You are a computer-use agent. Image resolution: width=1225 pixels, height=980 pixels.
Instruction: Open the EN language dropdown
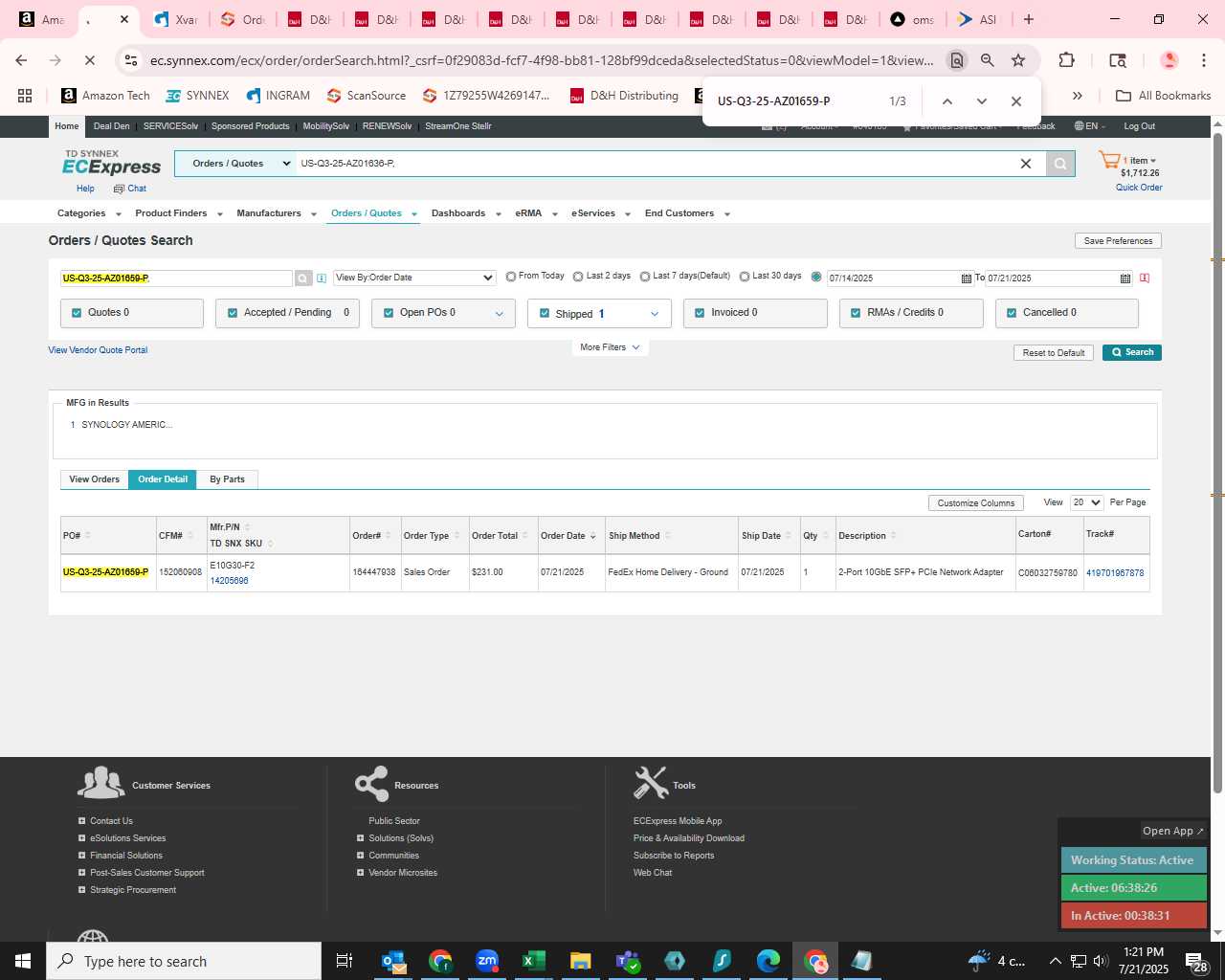coord(1090,126)
